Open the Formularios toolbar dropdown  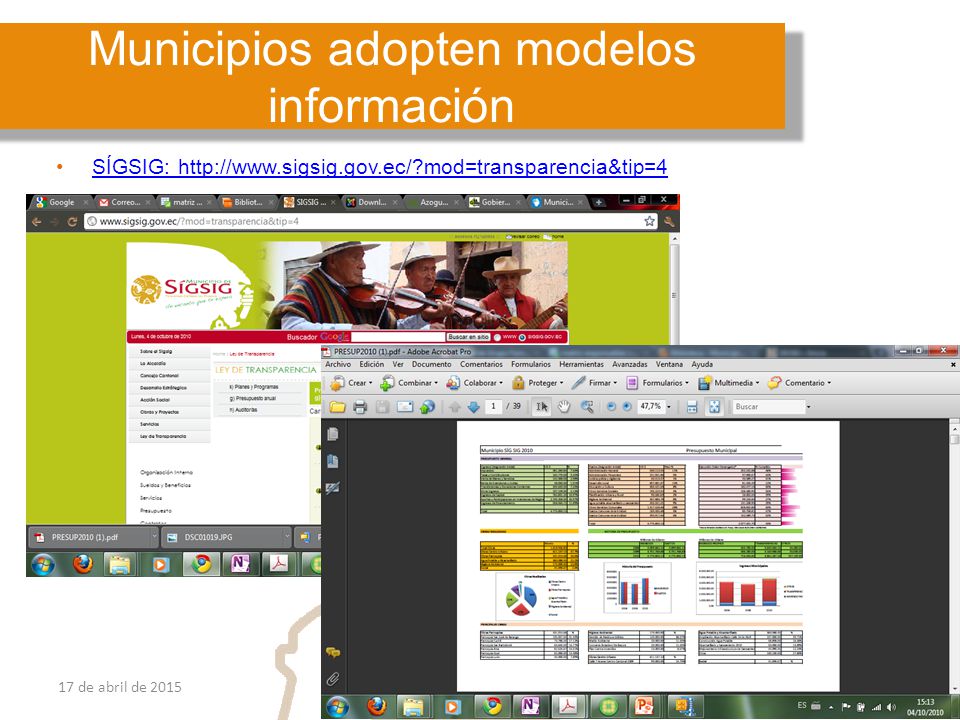658,383
